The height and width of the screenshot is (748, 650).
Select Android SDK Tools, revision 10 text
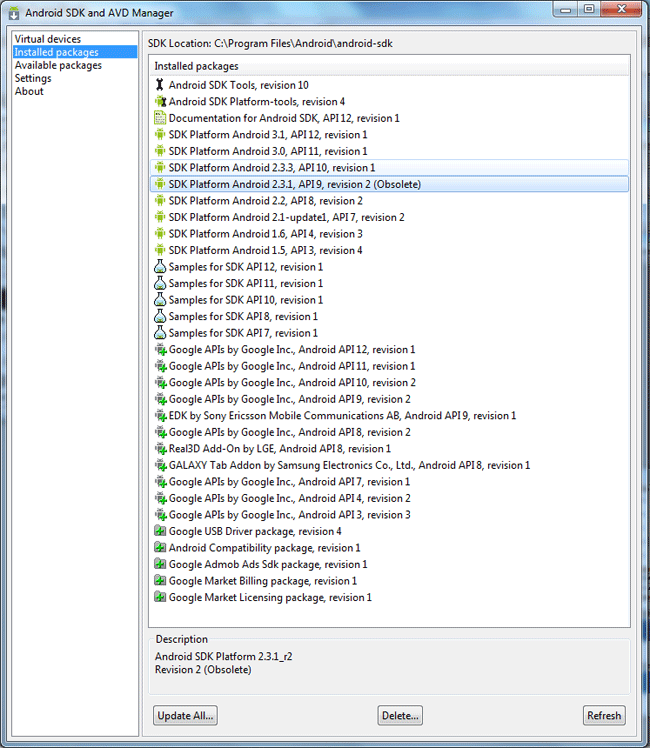point(238,85)
